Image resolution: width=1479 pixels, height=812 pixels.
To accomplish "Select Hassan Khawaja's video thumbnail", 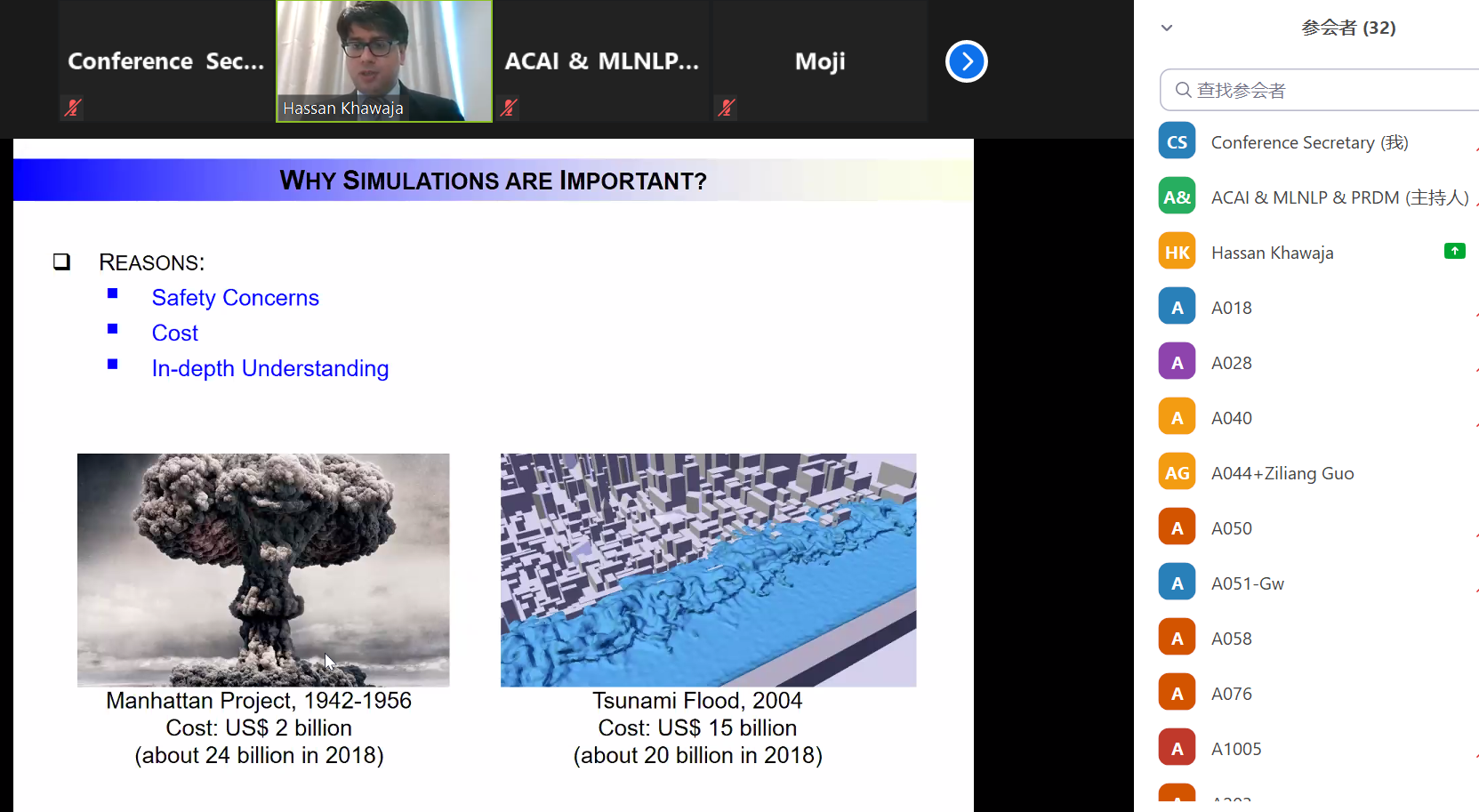I will tap(384, 60).
